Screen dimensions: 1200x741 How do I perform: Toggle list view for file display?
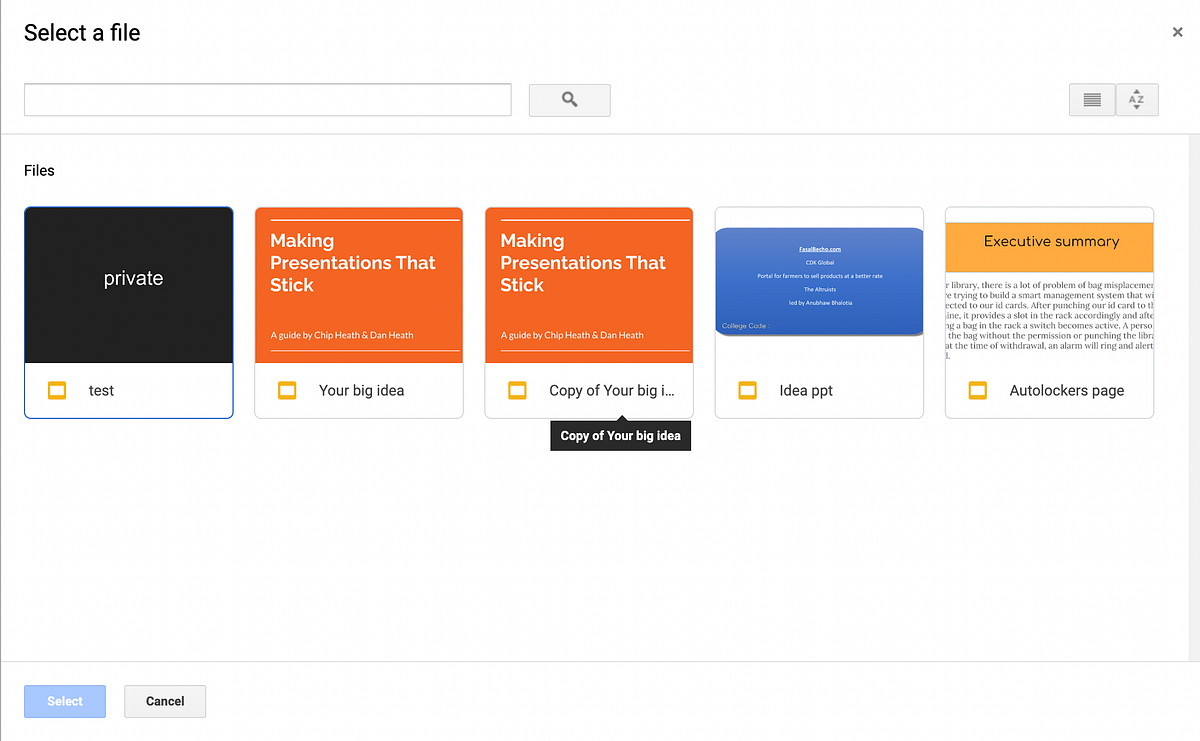(1091, 100)
